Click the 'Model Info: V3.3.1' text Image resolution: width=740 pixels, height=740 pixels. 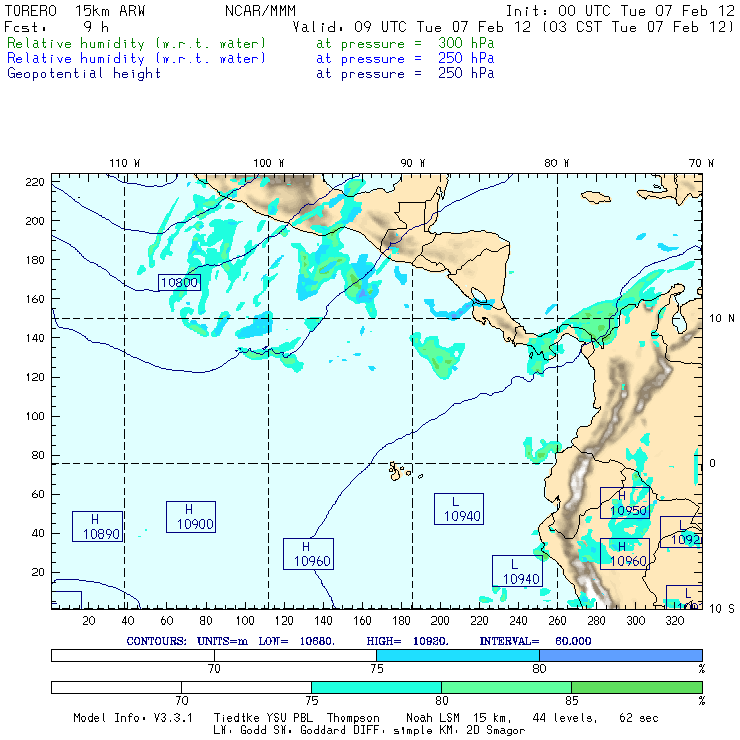tap(133, 718)
